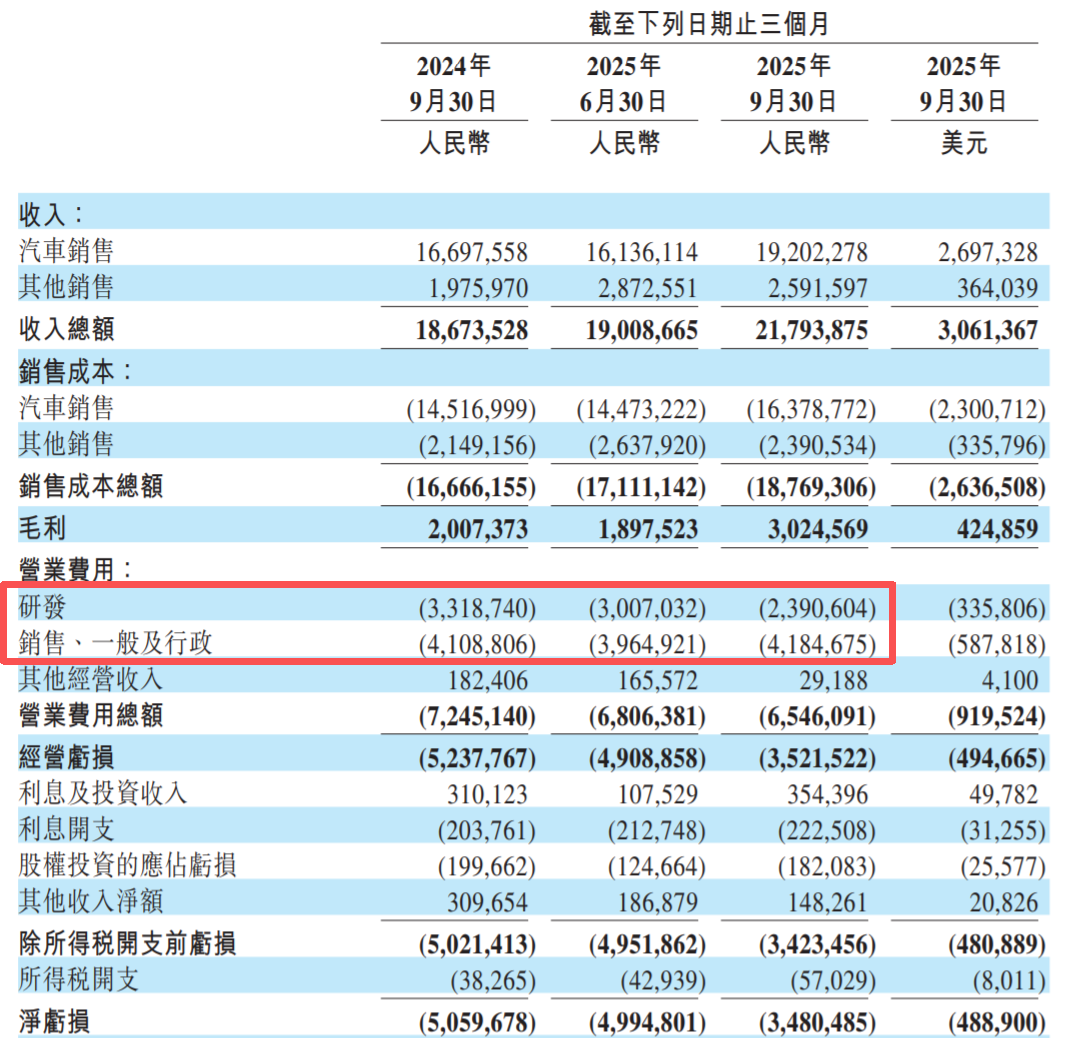Click the 利息及投資收入 row label
This screenshot has width=1065, height=1038.
coord(102,793)
